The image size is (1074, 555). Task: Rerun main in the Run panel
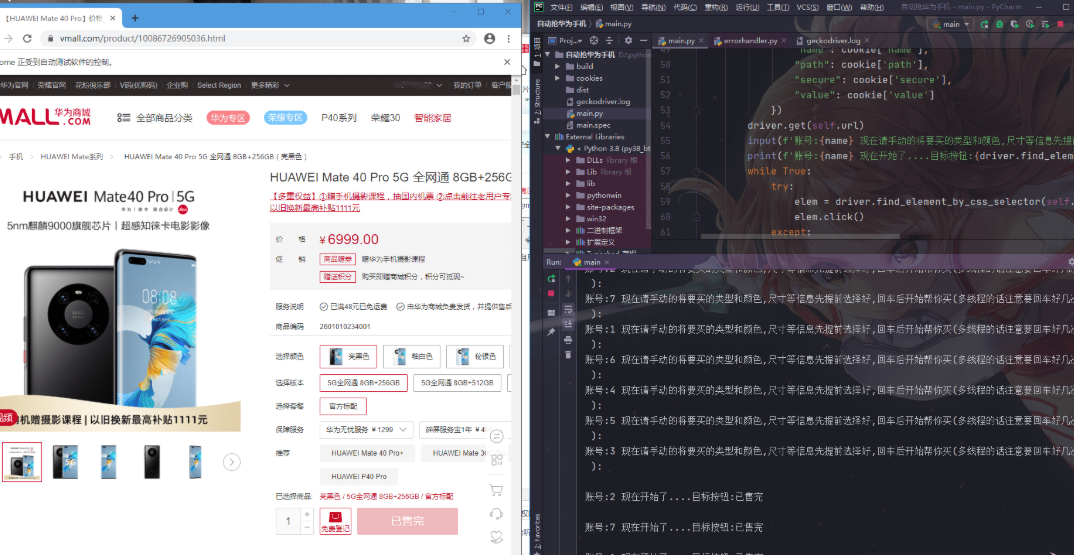click(551, 279)
